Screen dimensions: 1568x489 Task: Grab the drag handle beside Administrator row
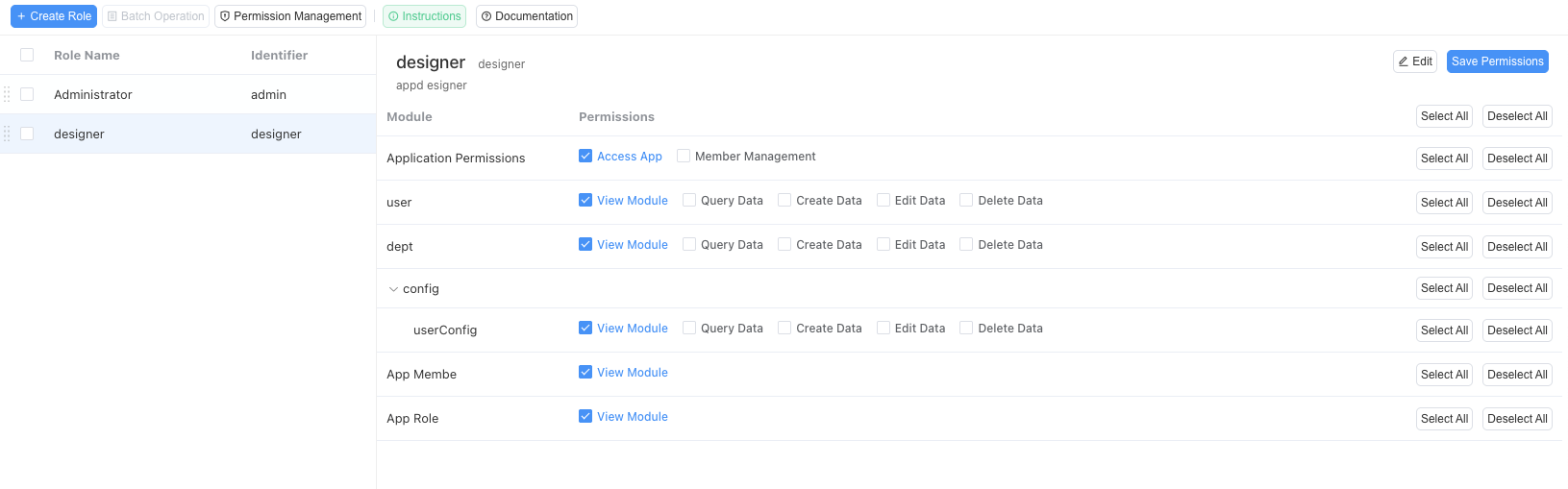pos(7,94)
